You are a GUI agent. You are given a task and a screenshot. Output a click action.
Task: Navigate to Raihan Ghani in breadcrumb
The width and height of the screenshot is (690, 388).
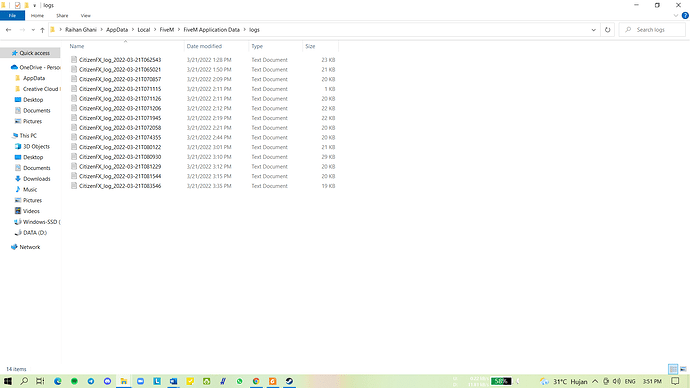(81, 30)
